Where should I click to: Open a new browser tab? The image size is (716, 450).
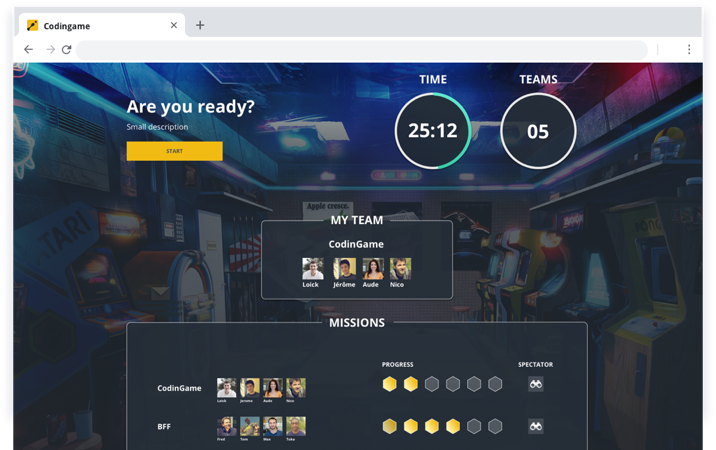pos(200,25)
